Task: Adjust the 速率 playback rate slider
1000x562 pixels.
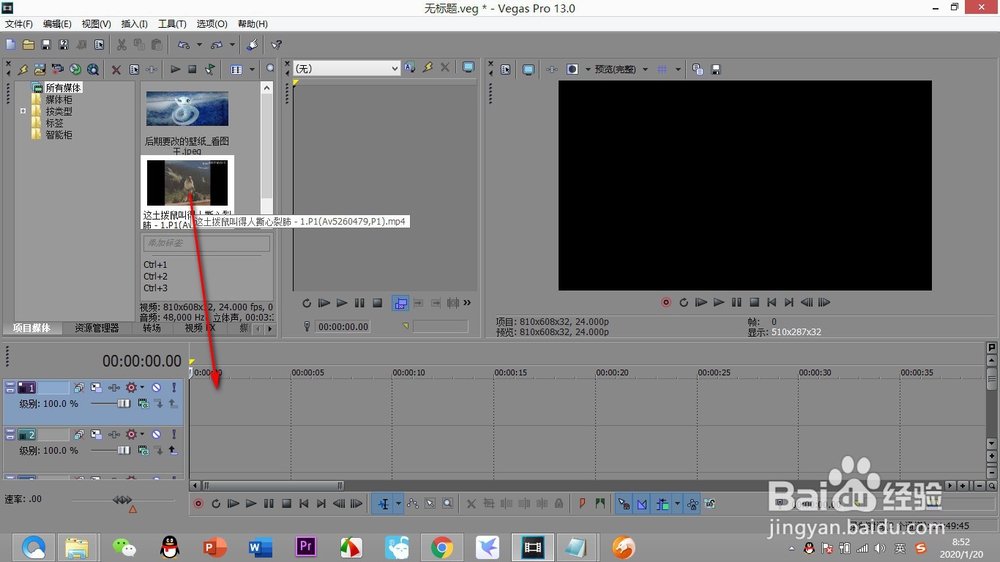Action: pos(122,499)
